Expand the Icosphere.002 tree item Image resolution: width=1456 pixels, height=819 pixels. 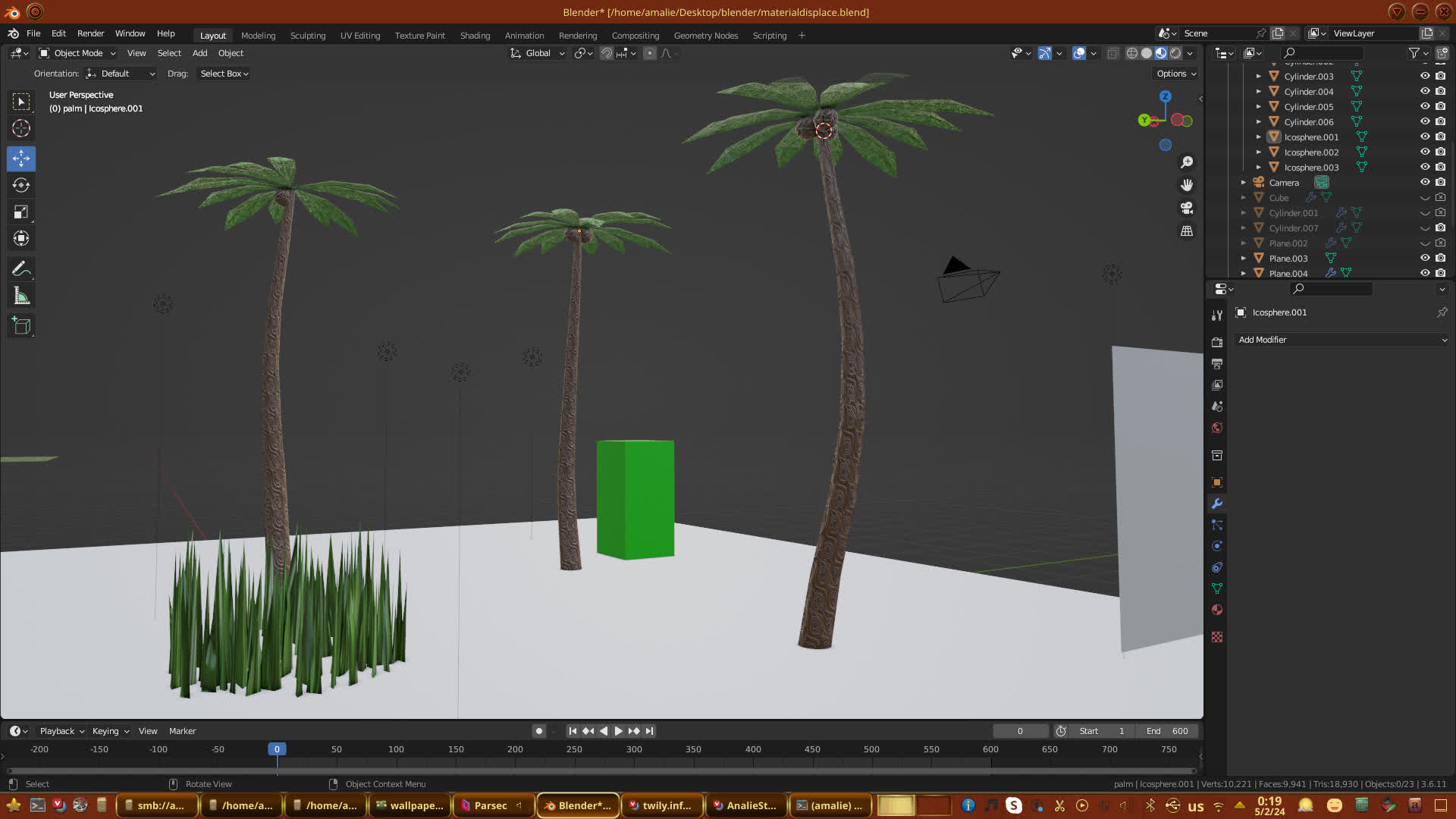point(1259,152)
